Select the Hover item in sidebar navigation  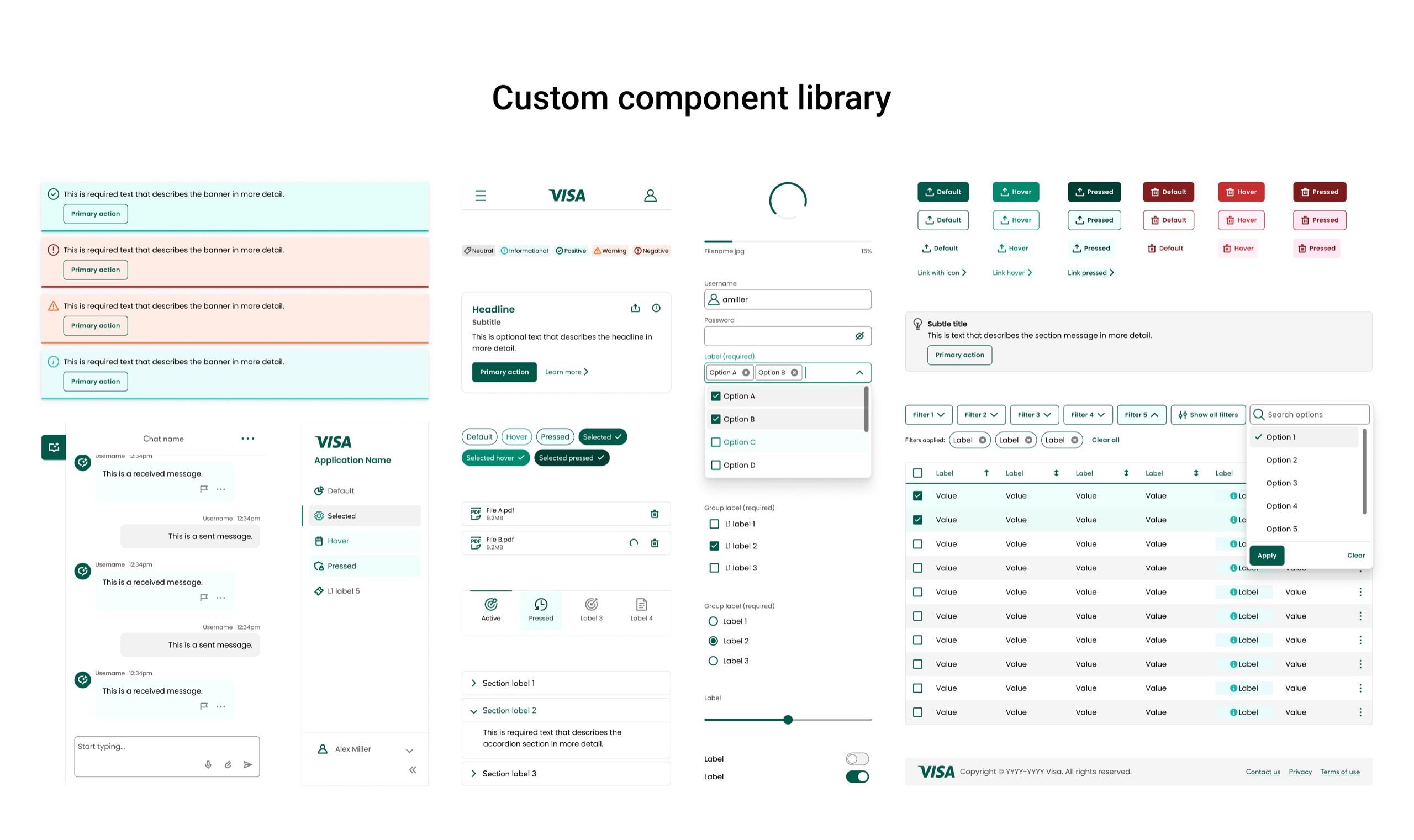(x=365, y=541)
